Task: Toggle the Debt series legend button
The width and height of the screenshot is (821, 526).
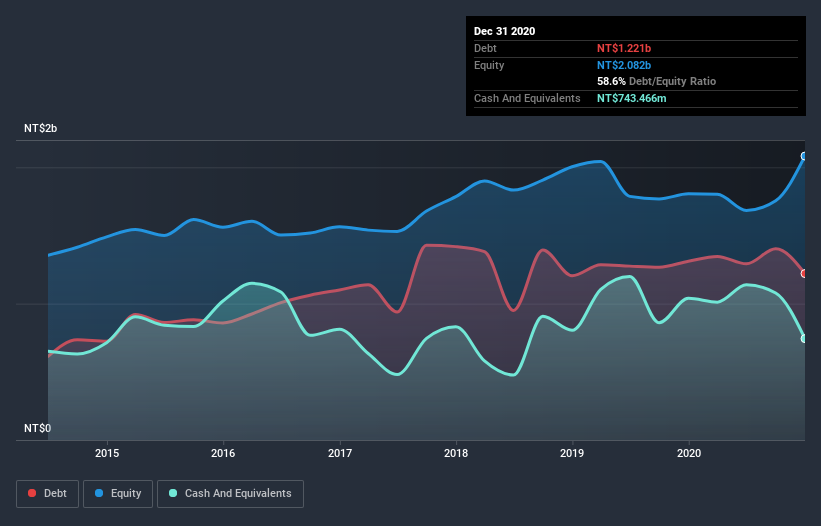Action: pos(47,494)
